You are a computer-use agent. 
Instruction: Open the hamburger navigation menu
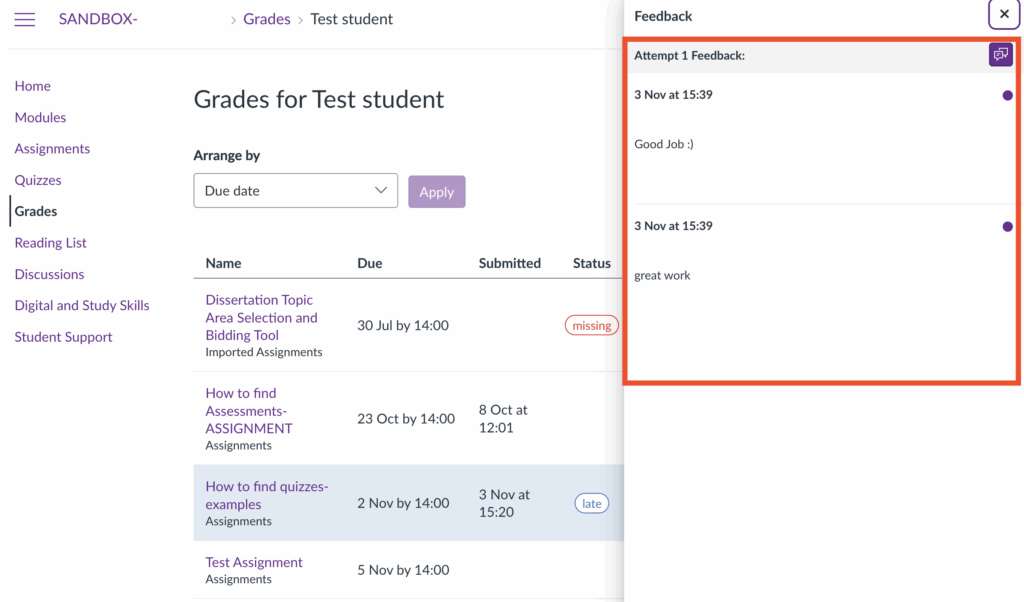(25, 19)
